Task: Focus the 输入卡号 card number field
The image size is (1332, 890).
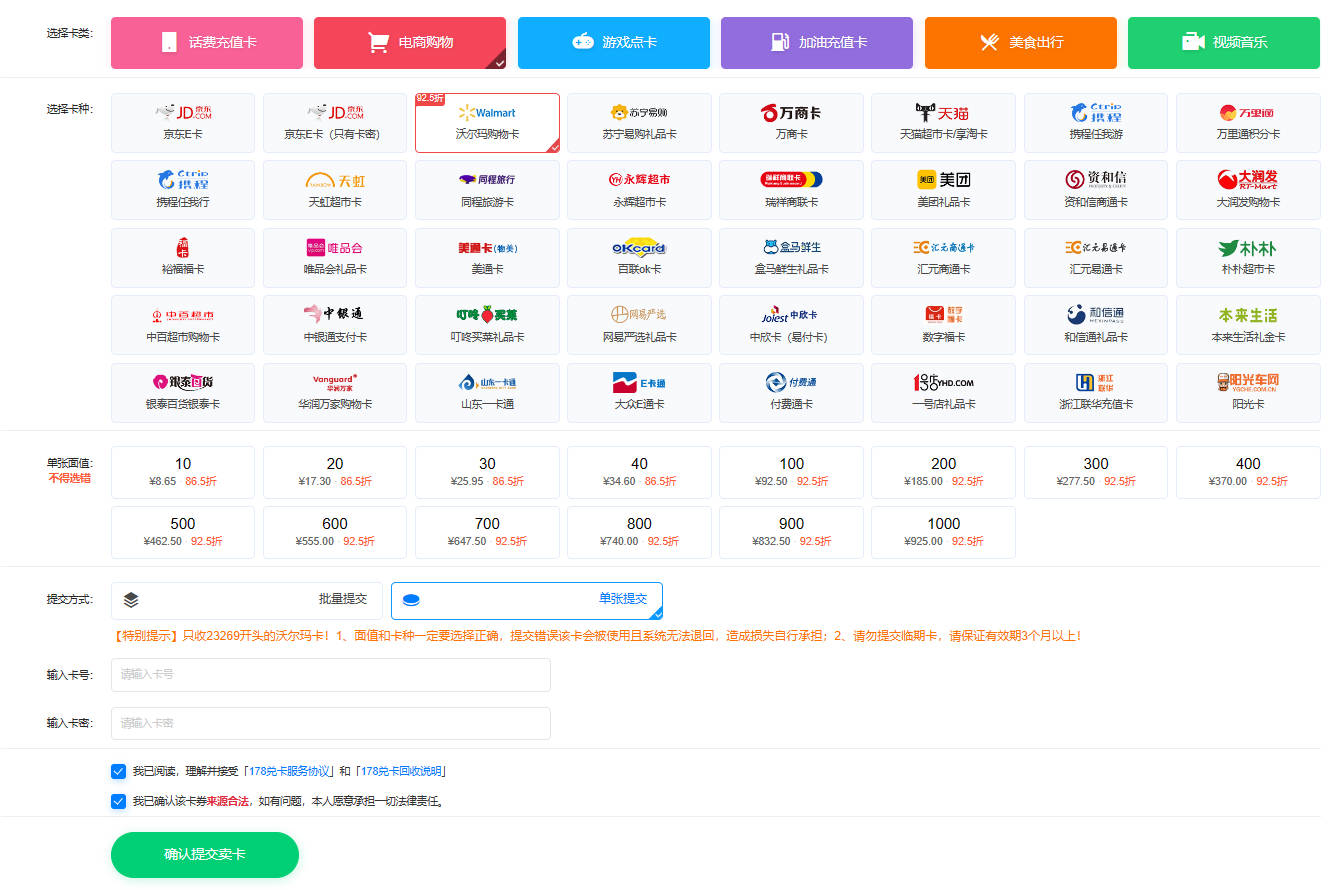Action: click(331, 675)
